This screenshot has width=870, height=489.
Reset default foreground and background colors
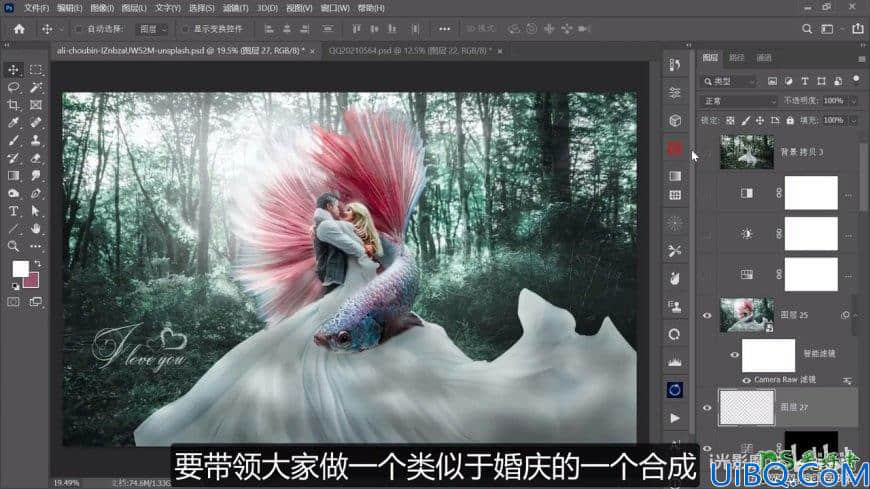point(16,286)
